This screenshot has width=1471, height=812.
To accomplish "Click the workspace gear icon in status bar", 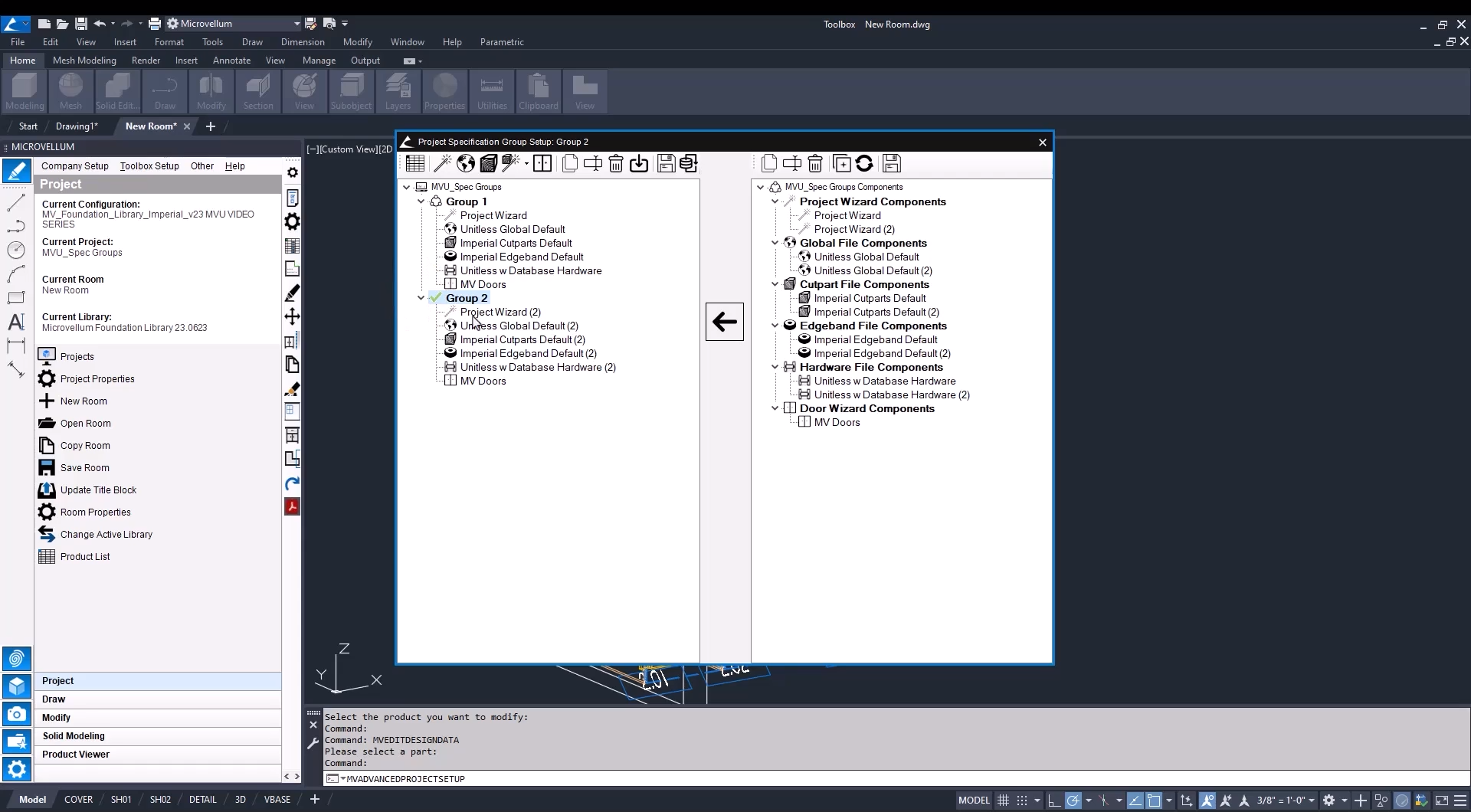I will pyautogui.click(x=1329, y=800).
